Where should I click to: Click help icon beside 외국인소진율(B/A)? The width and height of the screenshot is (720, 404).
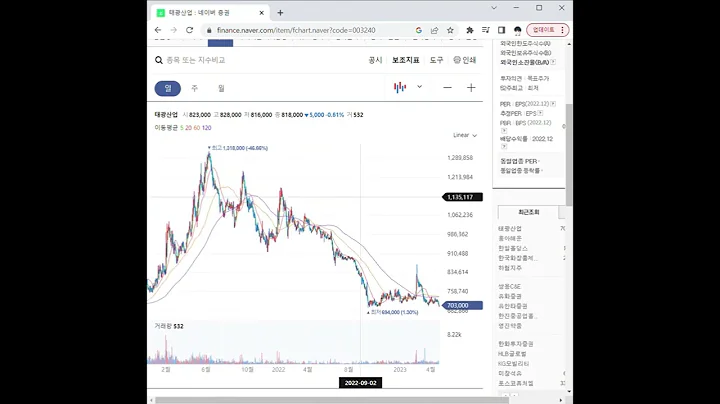coord(553,62)
